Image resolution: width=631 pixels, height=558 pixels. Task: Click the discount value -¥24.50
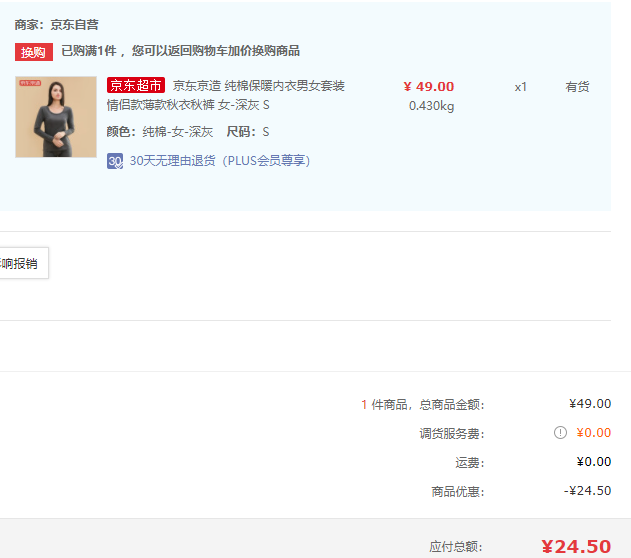click(x=588, y=491)
